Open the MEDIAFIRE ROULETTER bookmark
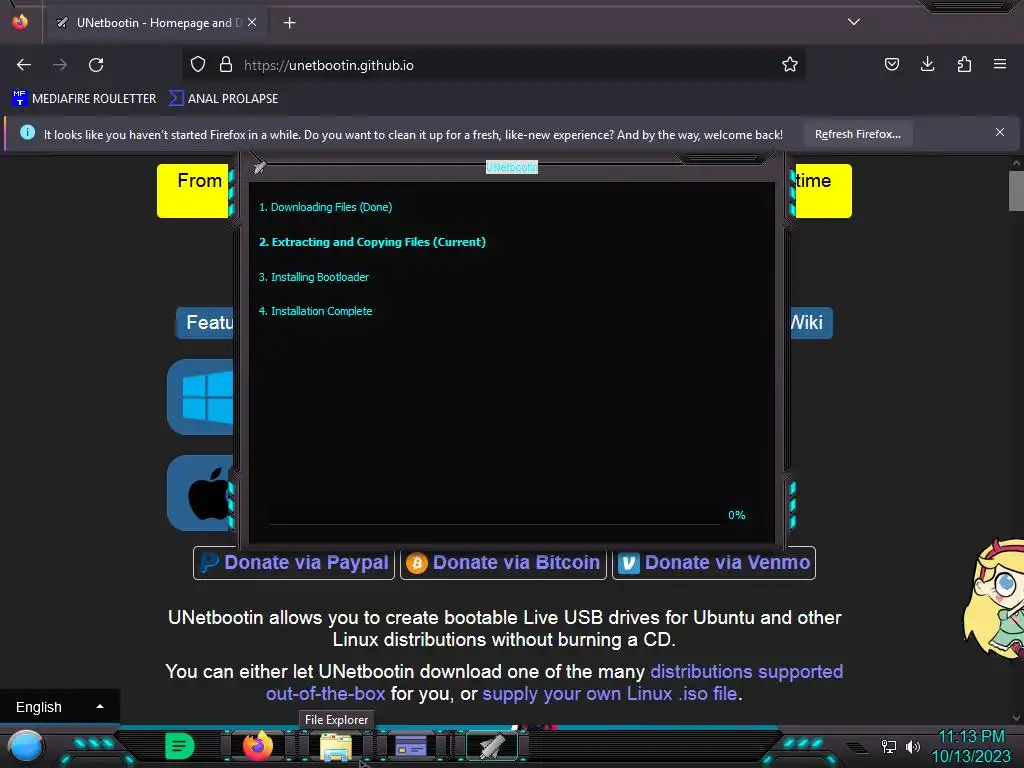 click(x=84, y=99)
